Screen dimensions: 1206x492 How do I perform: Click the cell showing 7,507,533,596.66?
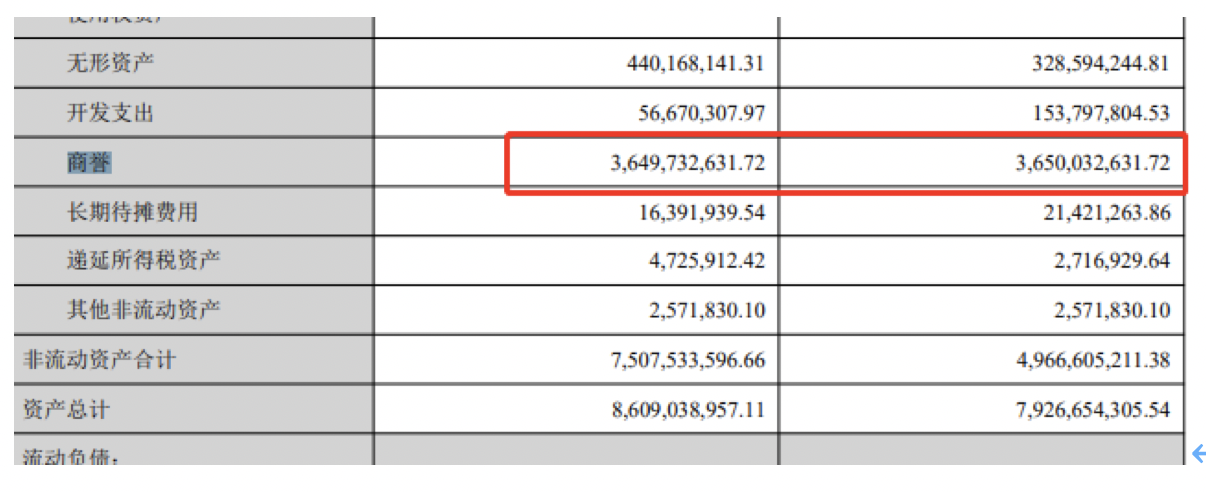[688, 359]
